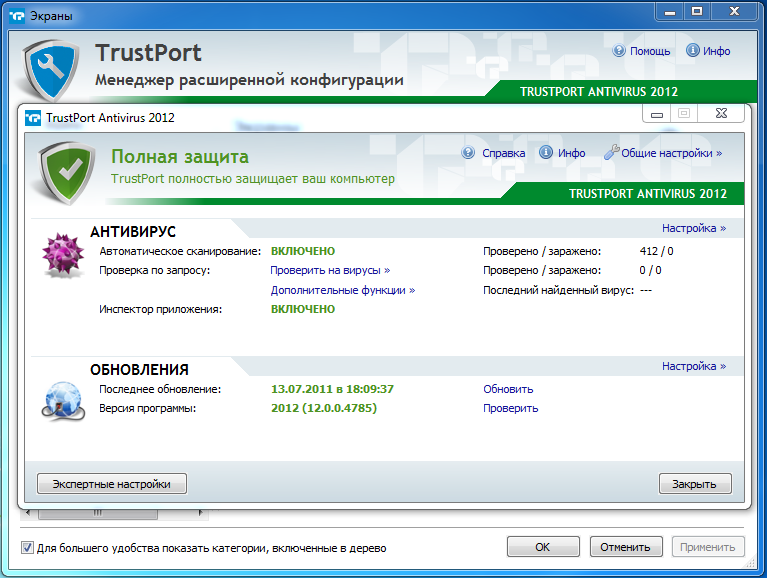Toggle checkbox Для большего удобства показать категории
The height and width of the screenshot is (578, 767).
click(x=27, y=548)
